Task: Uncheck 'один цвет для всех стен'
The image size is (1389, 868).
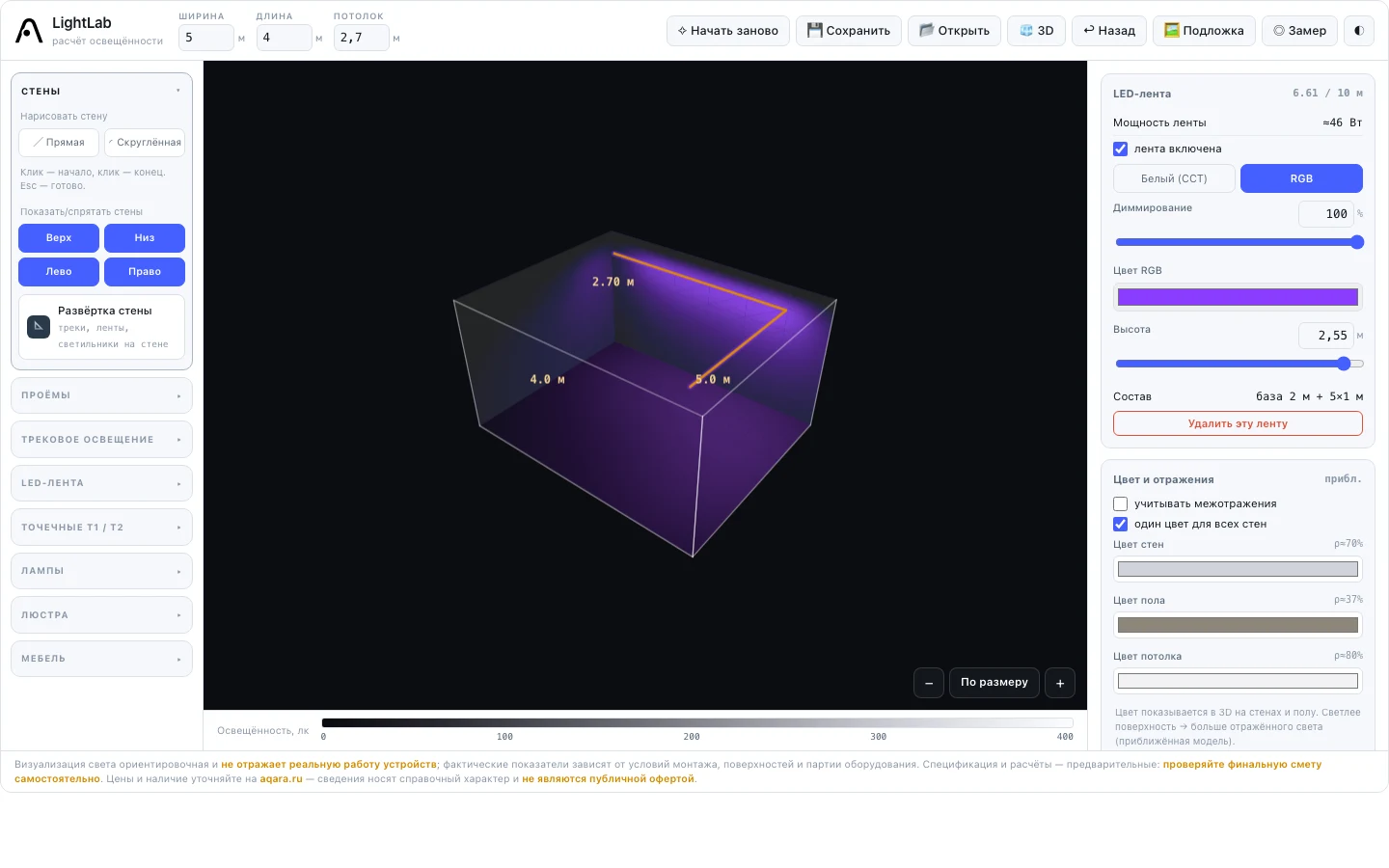Action: (1120, 524)
